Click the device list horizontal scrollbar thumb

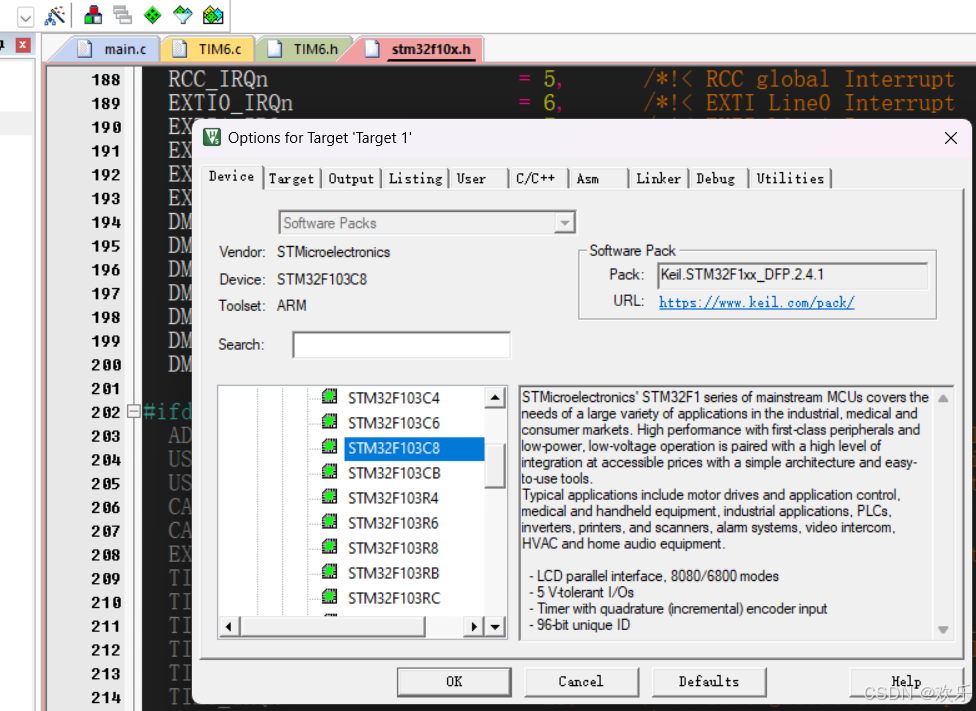[x=332, y=626]
